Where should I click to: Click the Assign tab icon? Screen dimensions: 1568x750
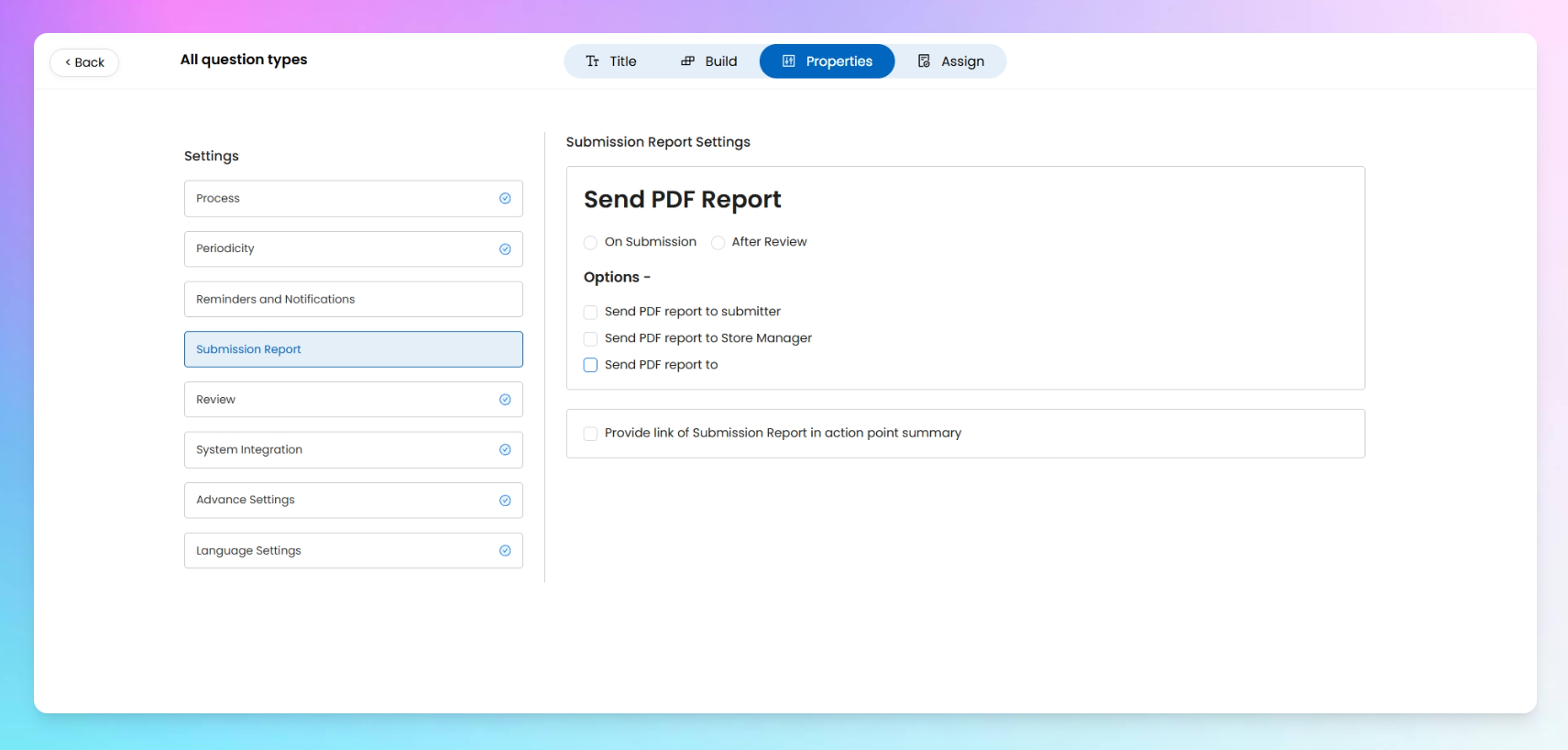click(x=924, y=61)
